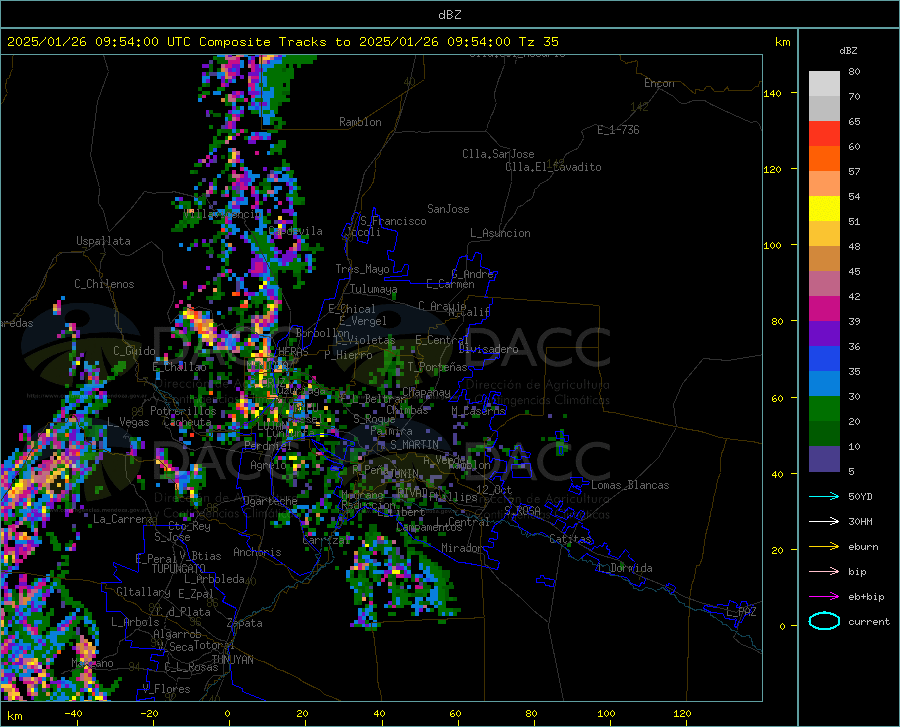Pick the light blue 35-30 dBZ swatch
The image size is (900, 727).
coord(824,384)
